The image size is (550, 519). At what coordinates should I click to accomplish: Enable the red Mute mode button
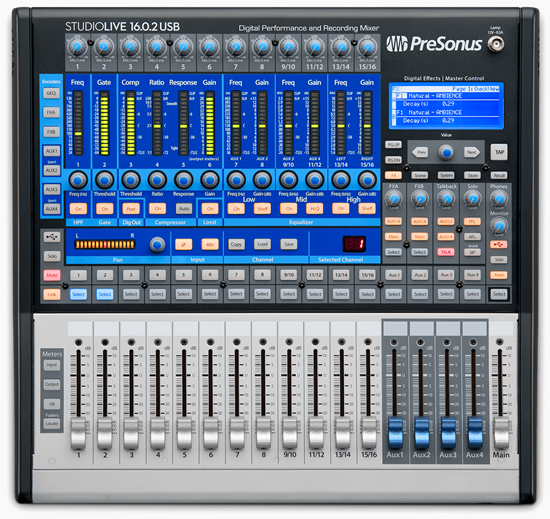point(52,275)
